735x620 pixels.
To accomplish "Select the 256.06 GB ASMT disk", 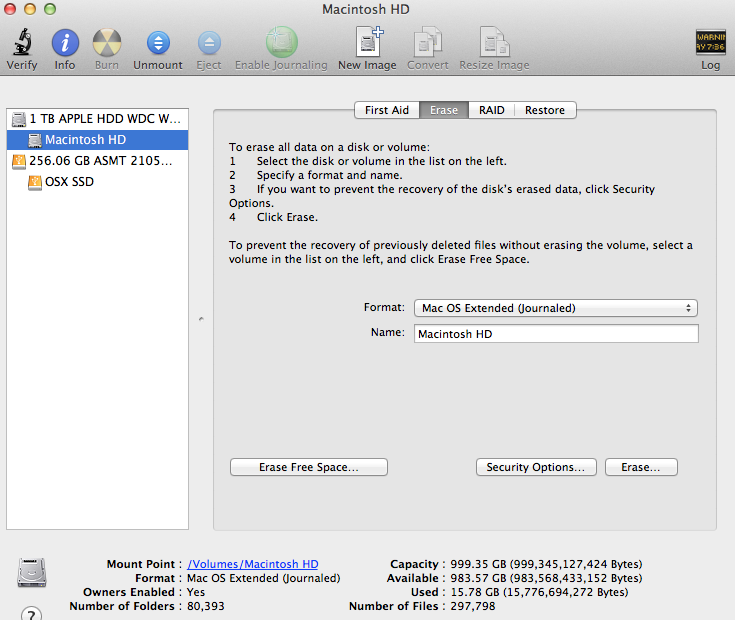I will 98,161.
